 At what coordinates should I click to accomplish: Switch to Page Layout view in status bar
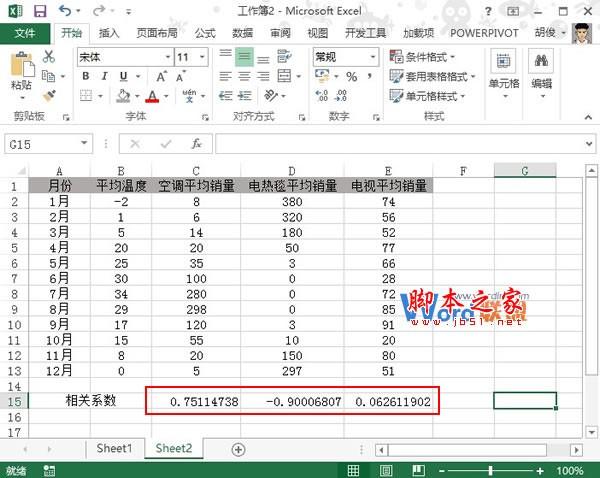(385, 470)
